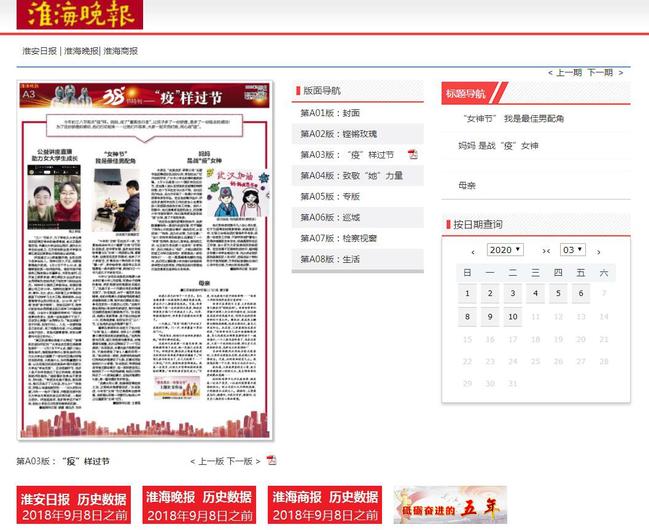This screenshot has height=530, width=649.
Task: Open 淮海商报 历史数据 red banner
Action: click(324, 505)
